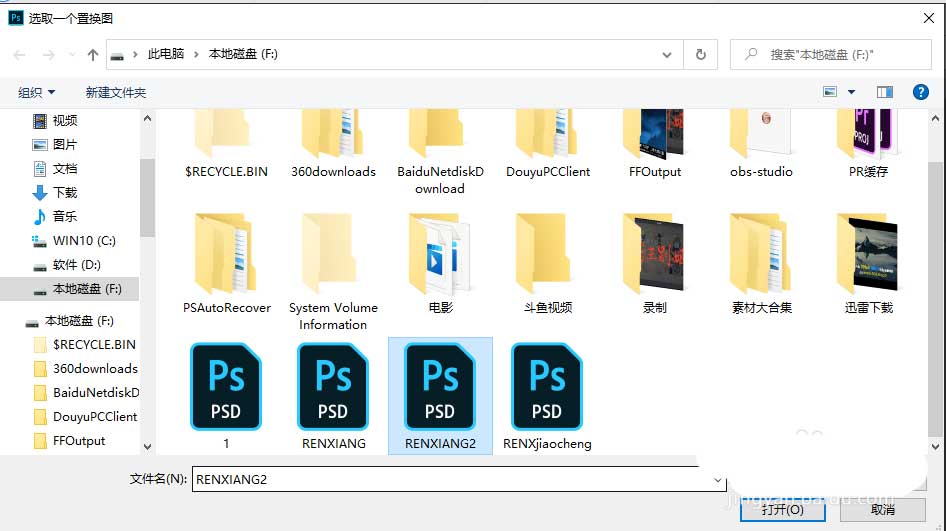Select BaiduNetdiskD in sidebar tree
This screenshot has width=946, height=531.
coord(96,393)
